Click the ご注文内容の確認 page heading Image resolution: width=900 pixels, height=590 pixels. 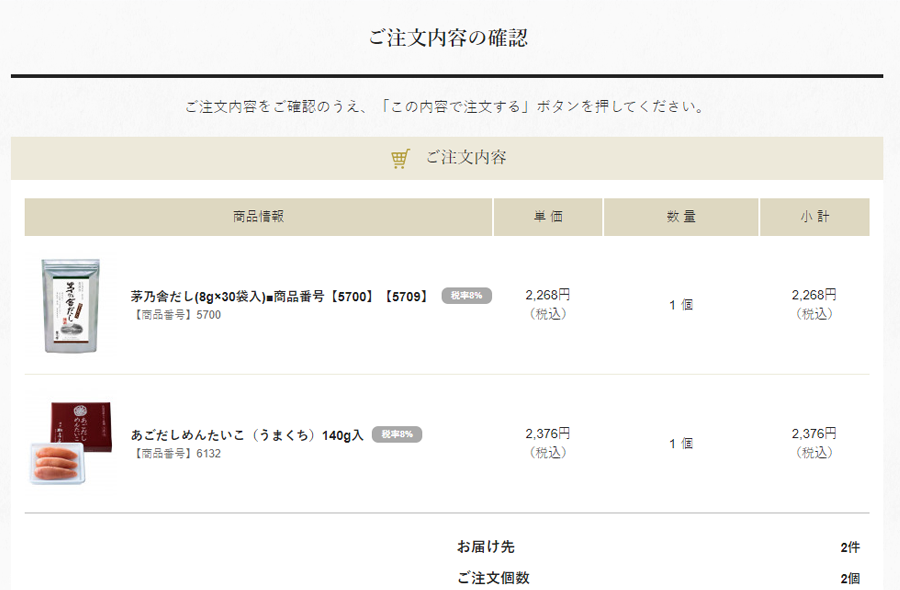(448, 38)
